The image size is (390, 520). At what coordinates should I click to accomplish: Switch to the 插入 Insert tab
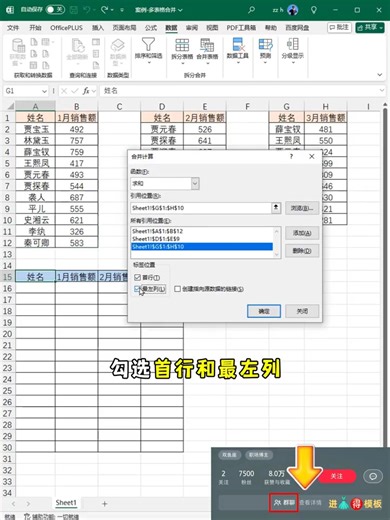pos(98,28)
